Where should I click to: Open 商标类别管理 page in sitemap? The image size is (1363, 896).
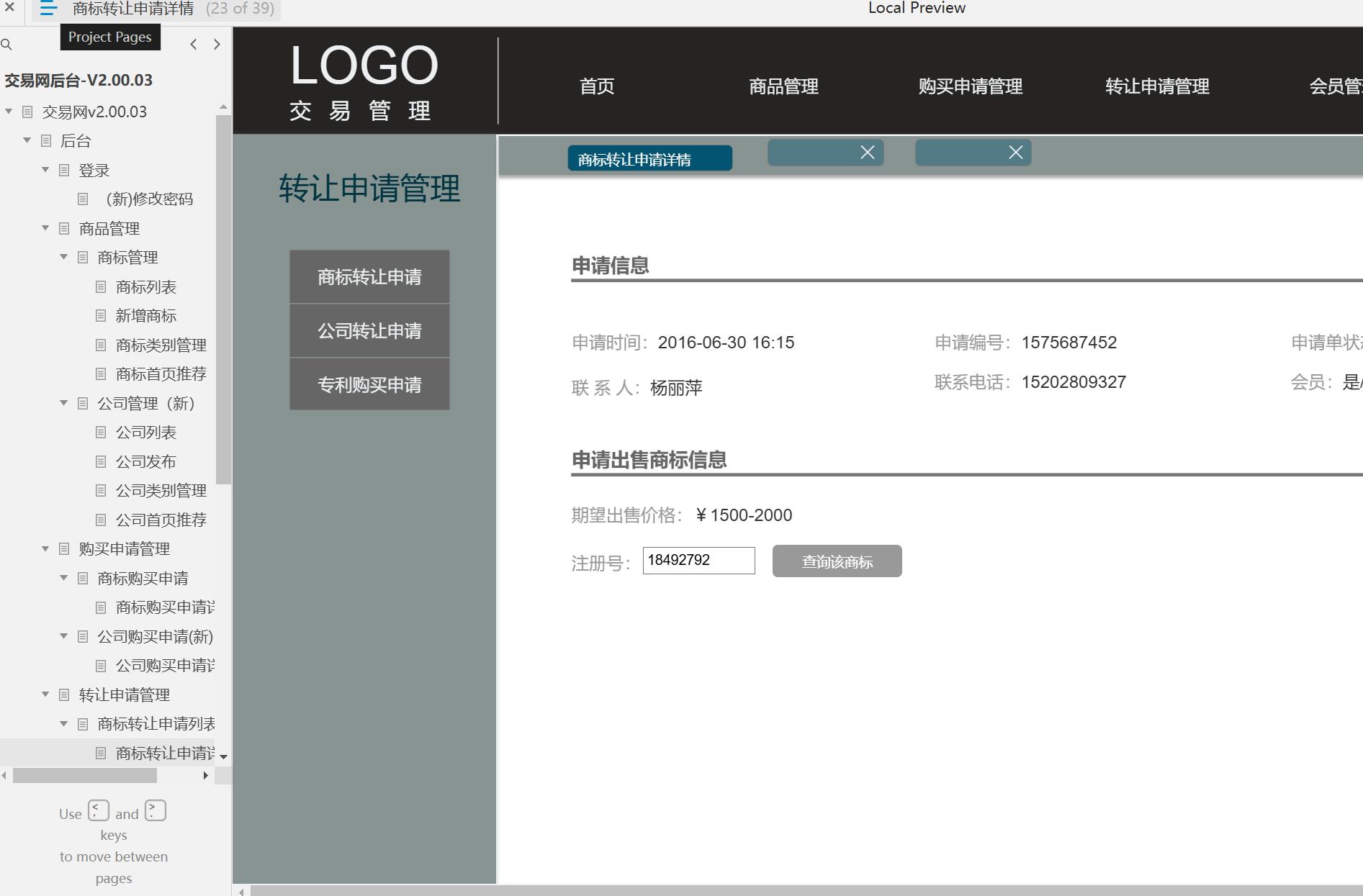[x=161, y=345]
